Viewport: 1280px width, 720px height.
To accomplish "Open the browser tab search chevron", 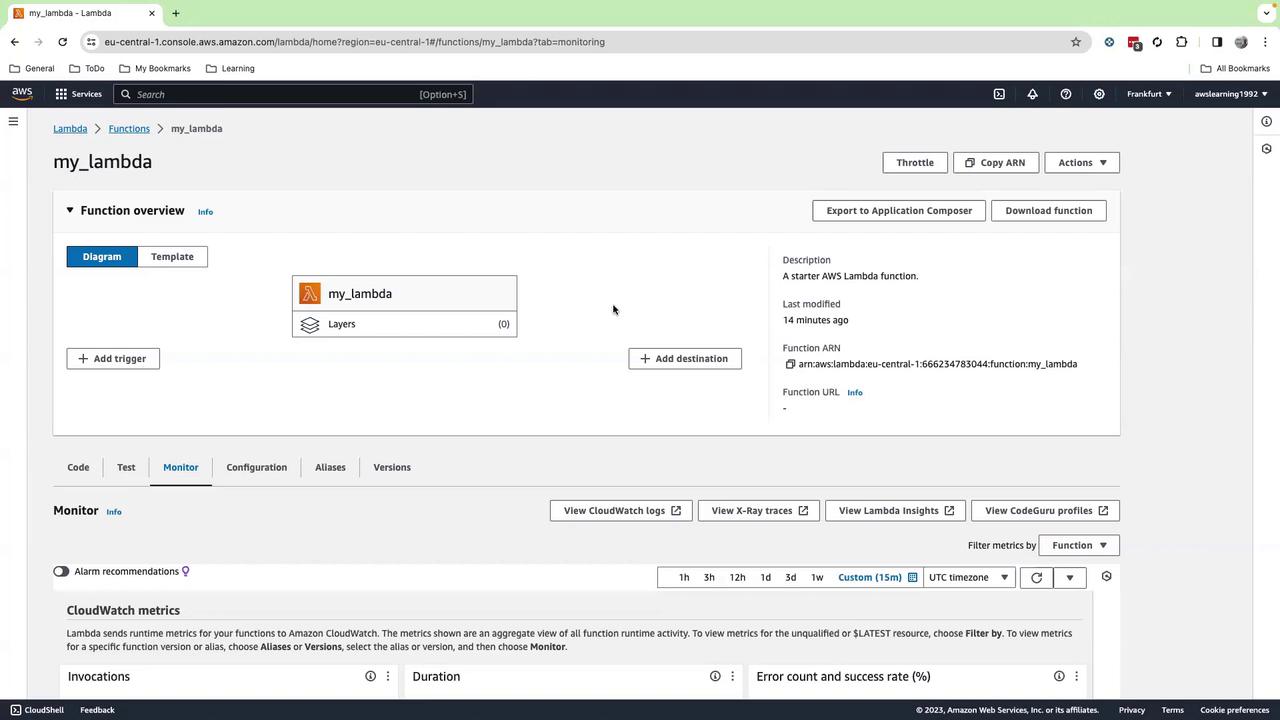I will (1266, 13).
